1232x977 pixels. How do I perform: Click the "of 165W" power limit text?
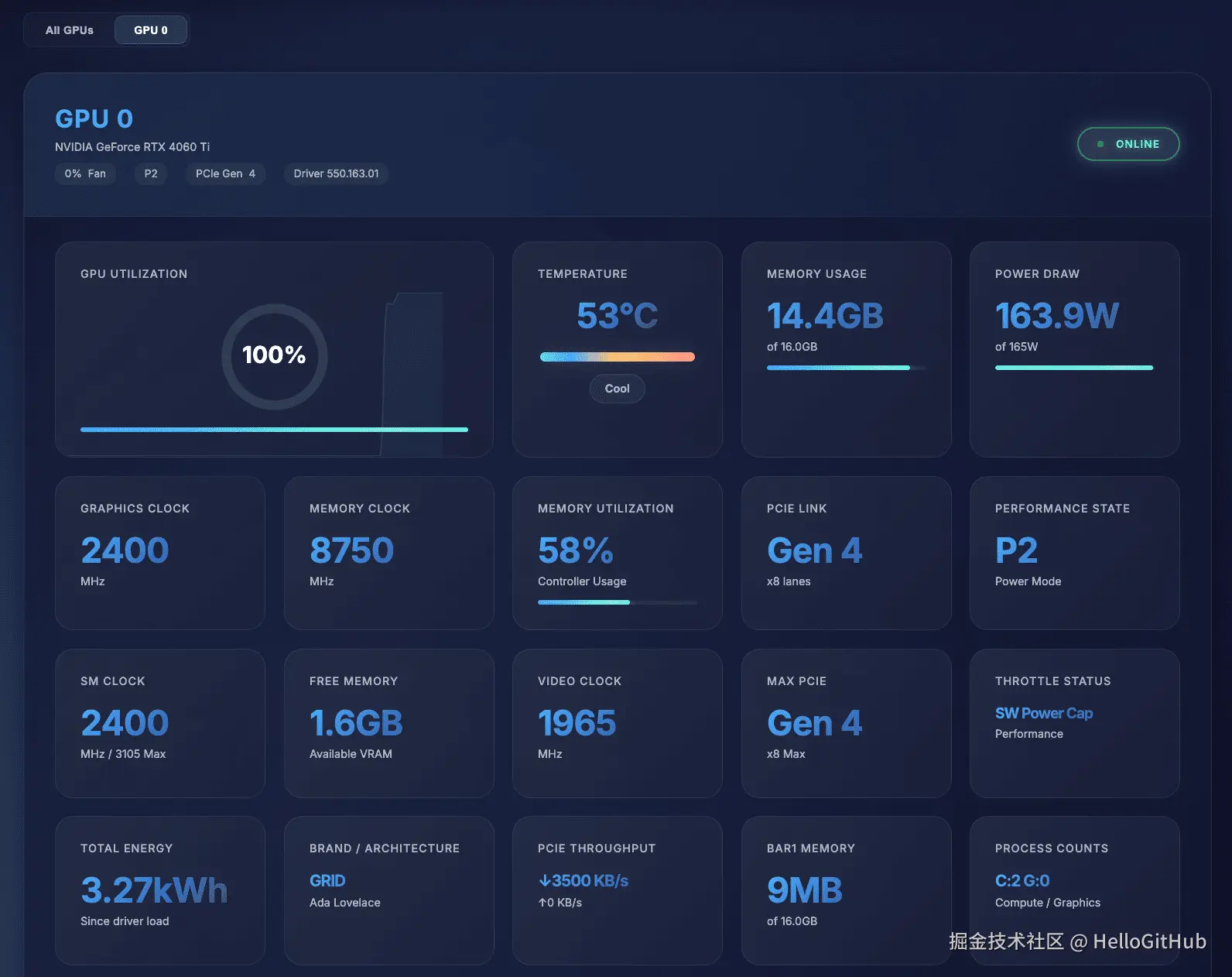pyautogui.click(x=1016, y=347)
